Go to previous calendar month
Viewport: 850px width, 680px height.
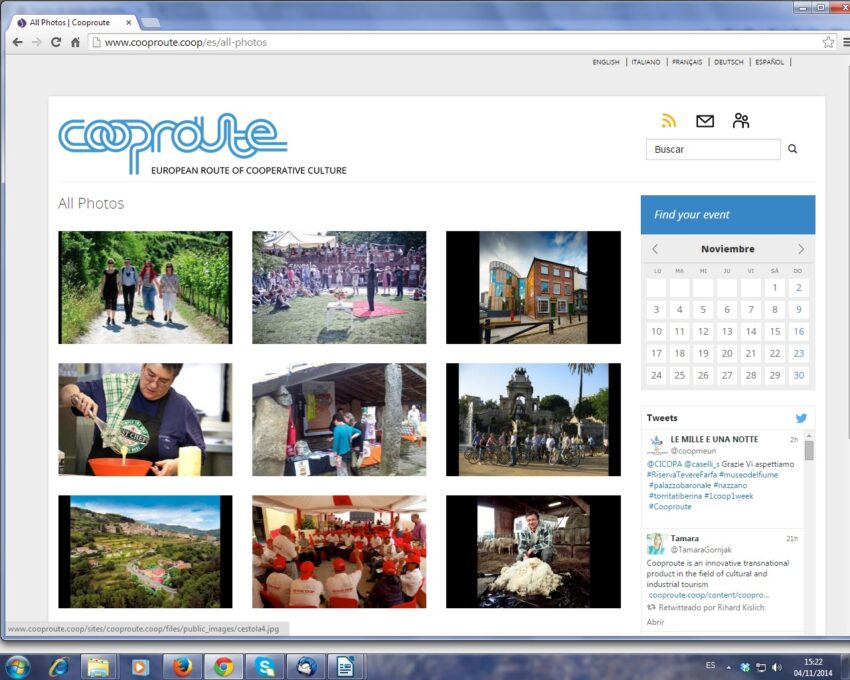tap(655, 249)
